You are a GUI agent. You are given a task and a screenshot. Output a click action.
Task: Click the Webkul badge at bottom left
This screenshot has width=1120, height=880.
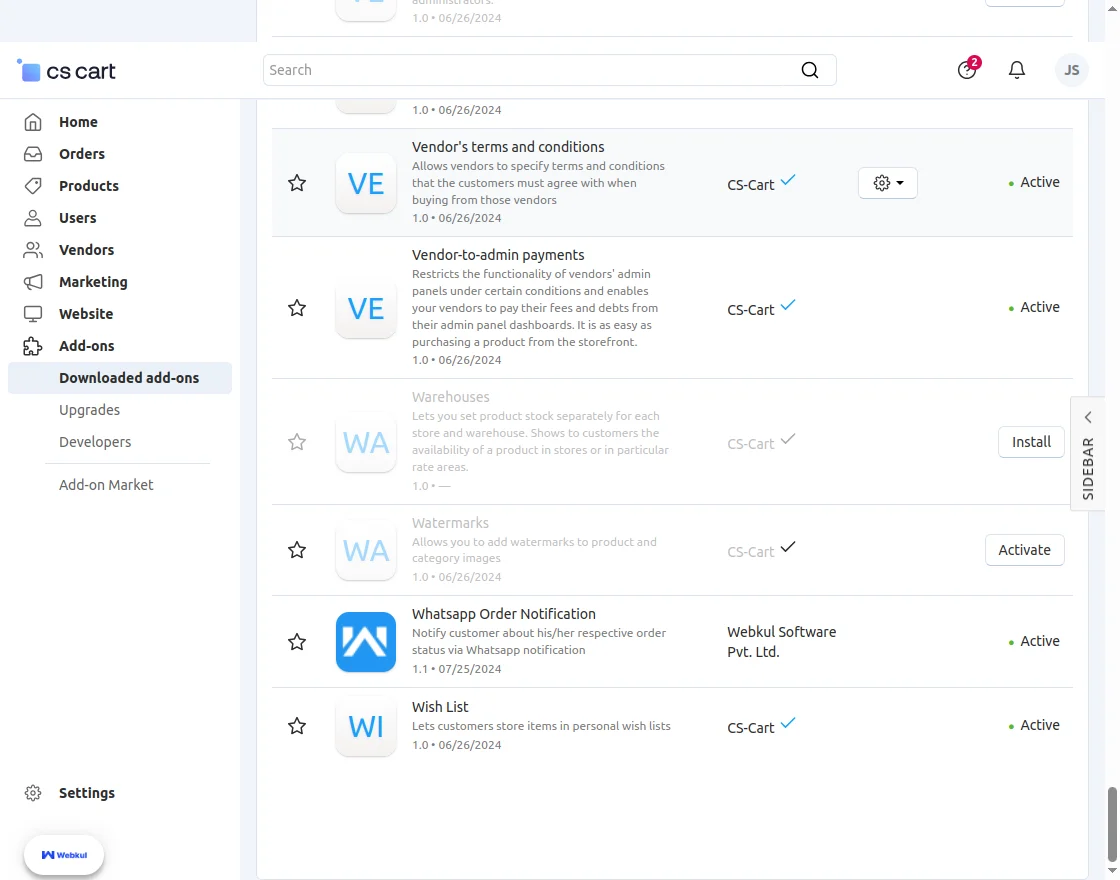point(64,855)
